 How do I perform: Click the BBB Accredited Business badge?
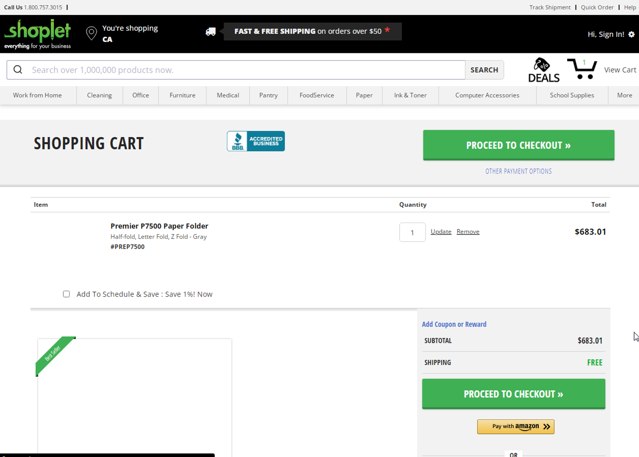(x=256, y=141)
